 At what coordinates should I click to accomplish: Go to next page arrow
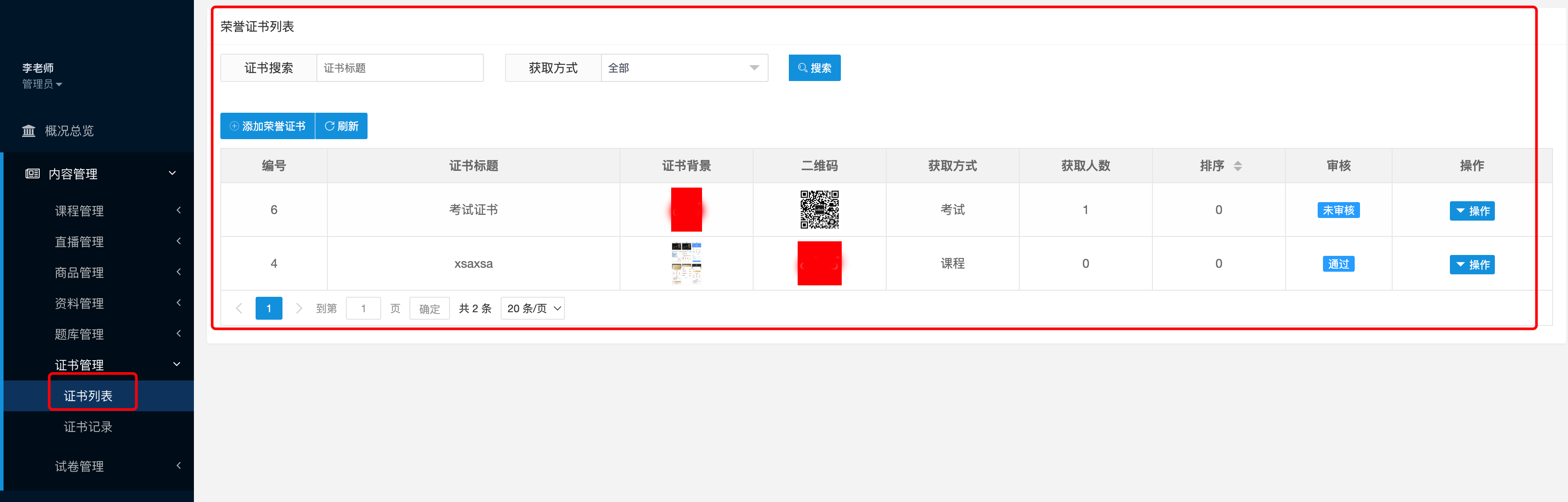pos(299,309)
